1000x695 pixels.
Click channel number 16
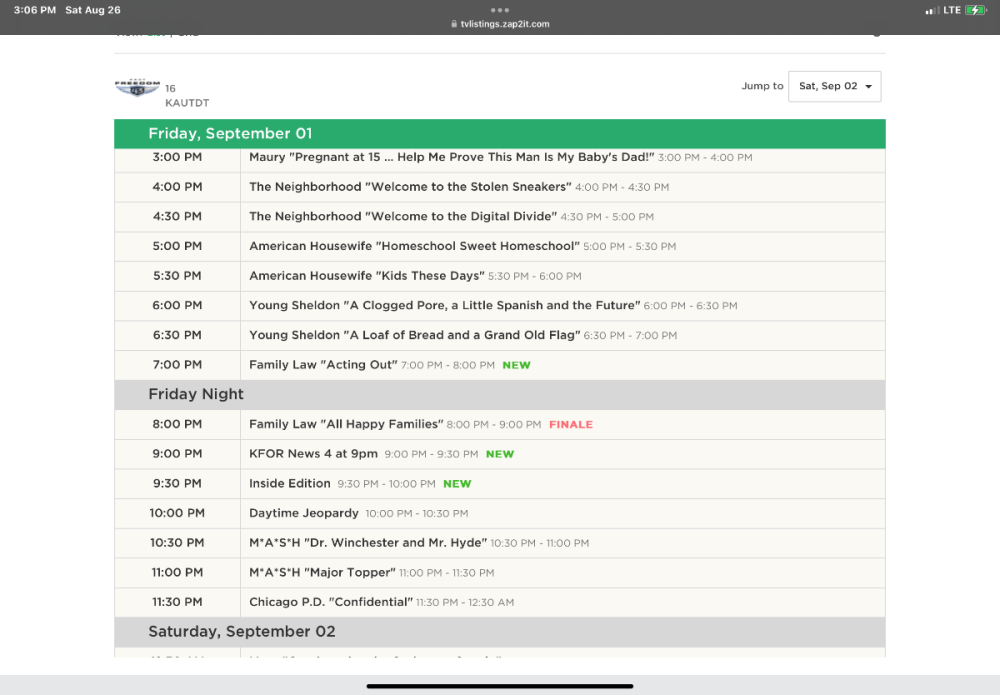coord(170,89)
